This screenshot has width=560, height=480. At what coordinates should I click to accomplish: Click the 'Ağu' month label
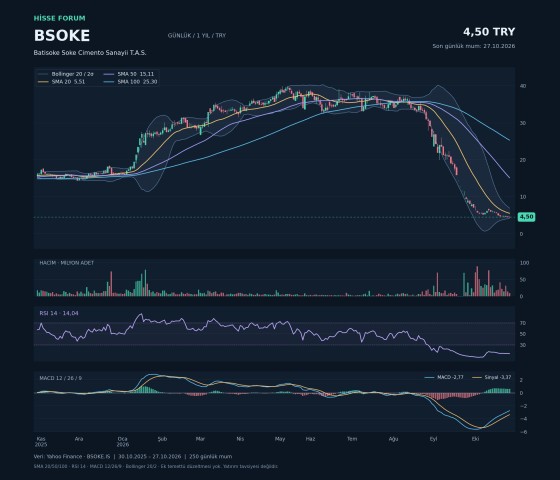coord(393,439)
